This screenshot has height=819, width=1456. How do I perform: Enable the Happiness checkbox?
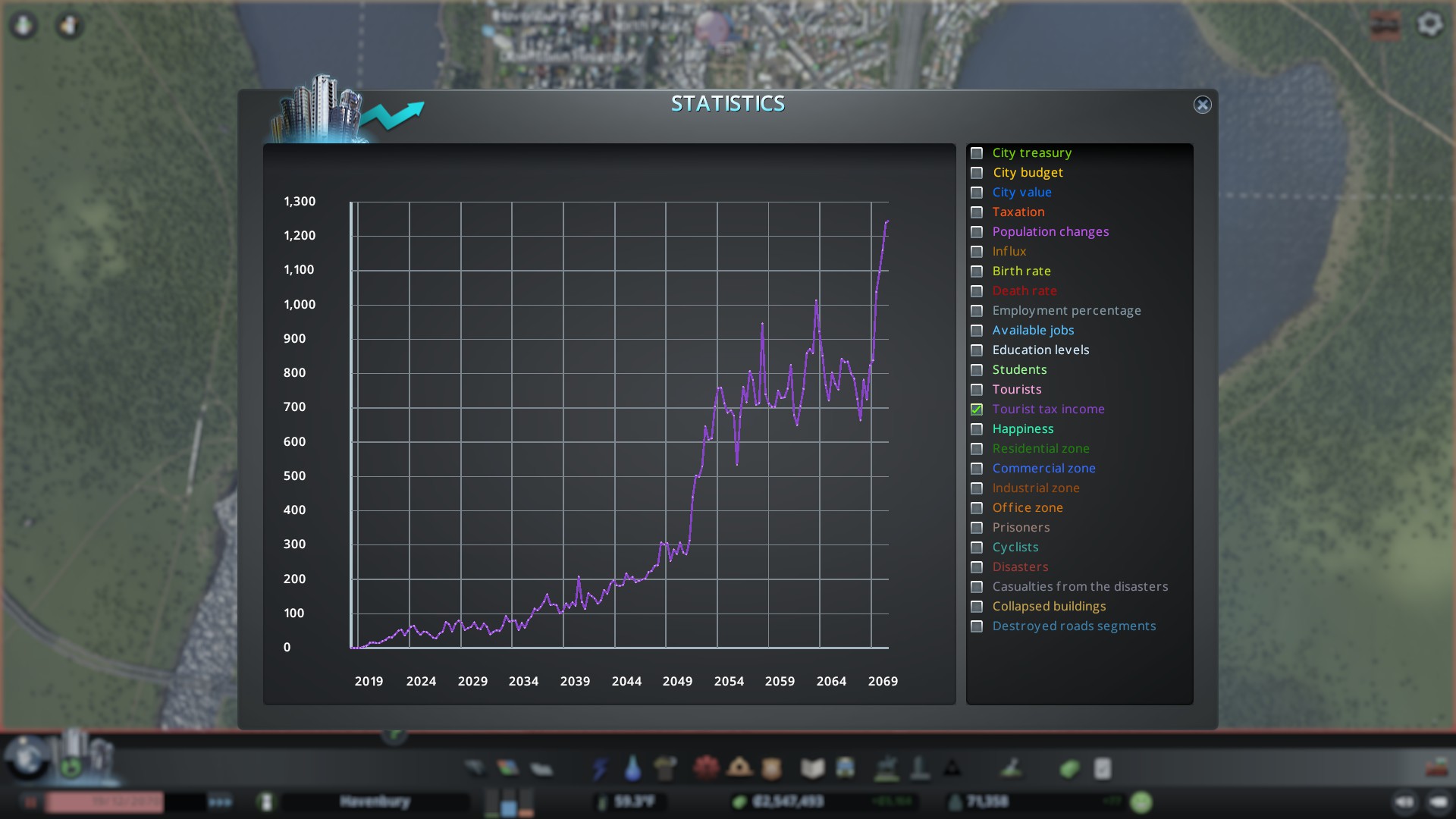tap(977, 429)
